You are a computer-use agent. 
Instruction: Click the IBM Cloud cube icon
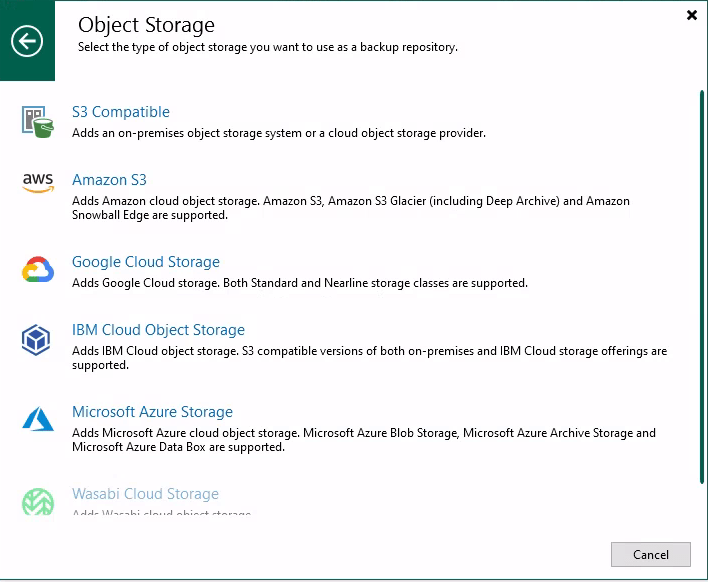coord(36,340)
